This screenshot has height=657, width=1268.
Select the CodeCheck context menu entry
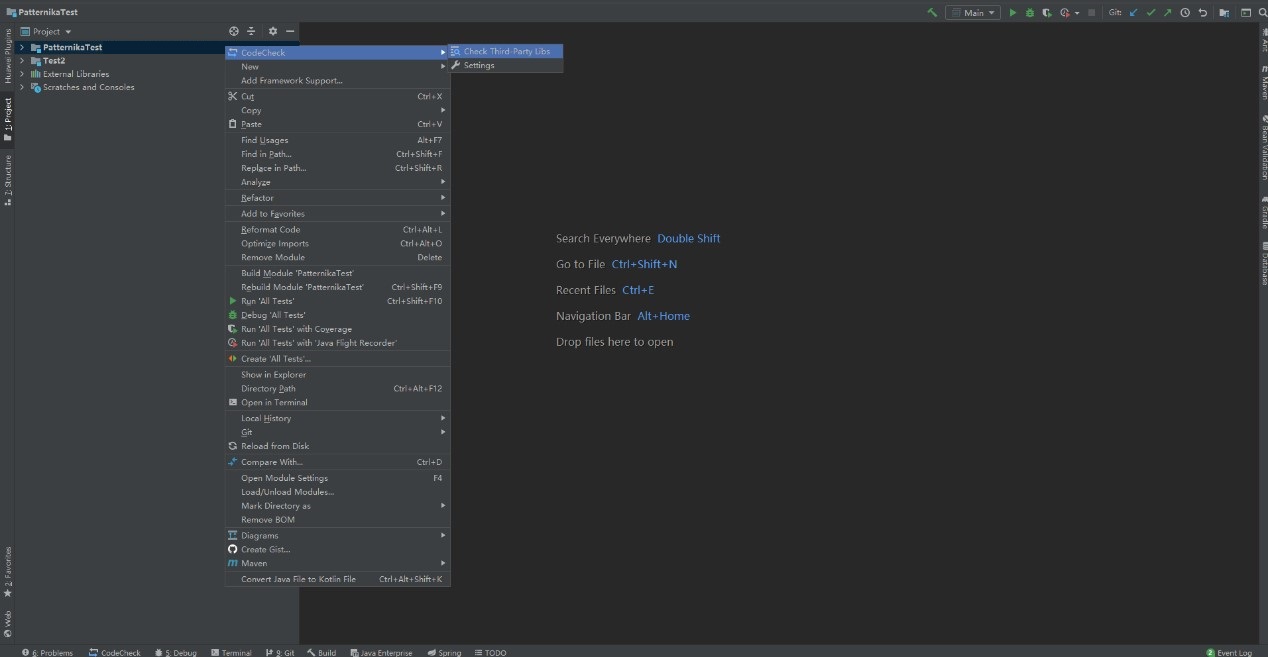point(338,53)
